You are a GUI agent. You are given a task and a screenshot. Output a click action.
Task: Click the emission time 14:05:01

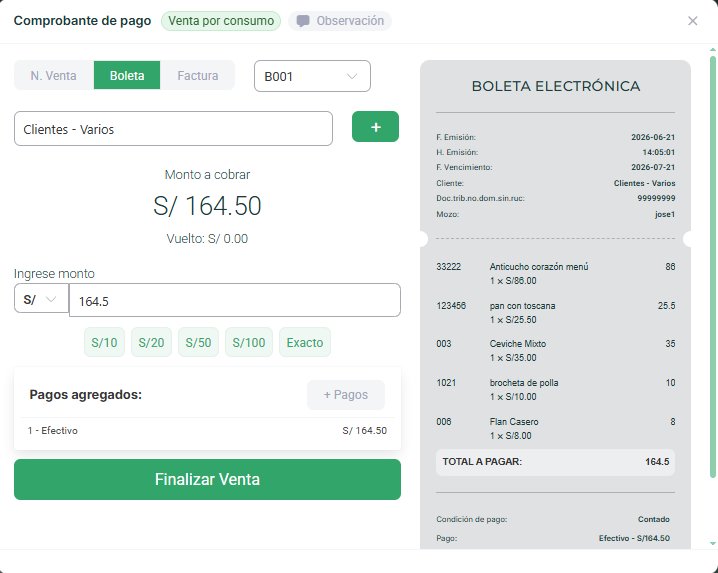(658, 152)
